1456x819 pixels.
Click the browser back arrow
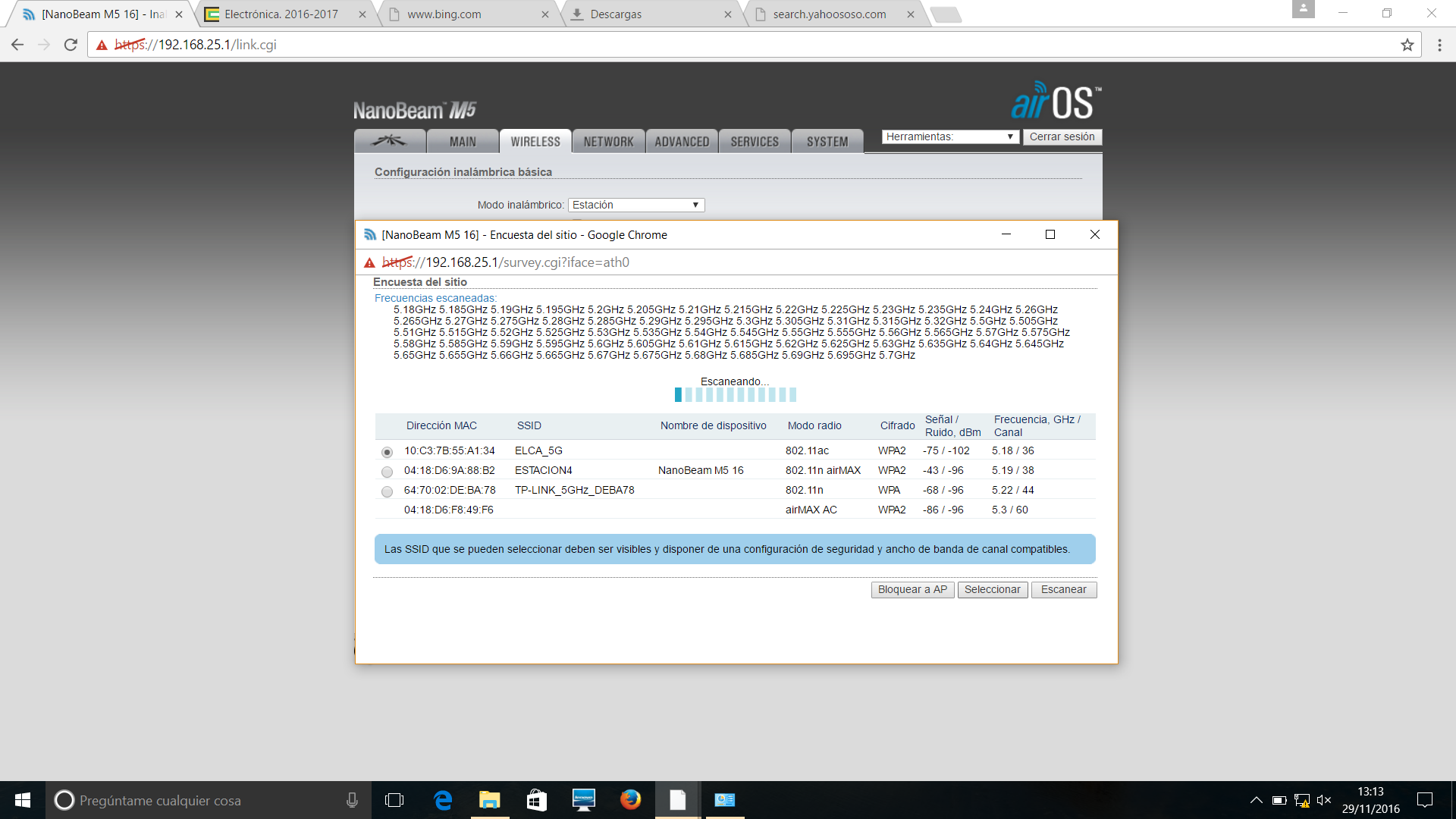pyautogui.click(x=17, y=45)
